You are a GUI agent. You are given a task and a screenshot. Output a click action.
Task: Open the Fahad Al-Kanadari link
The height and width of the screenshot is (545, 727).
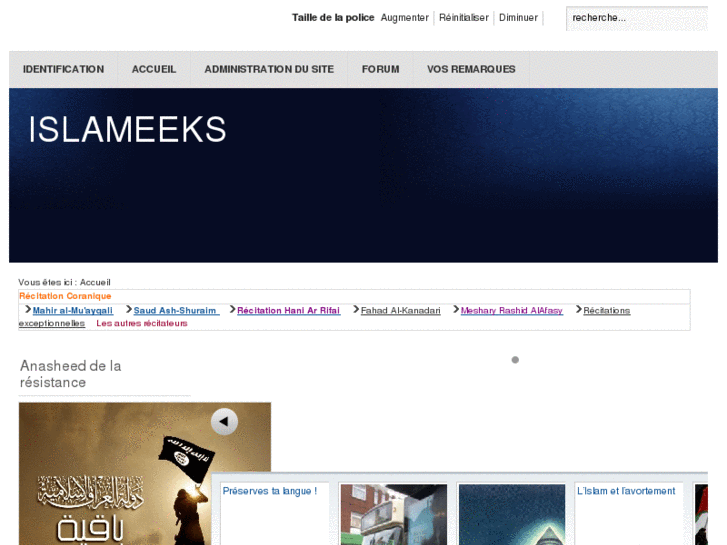point(401,311)
